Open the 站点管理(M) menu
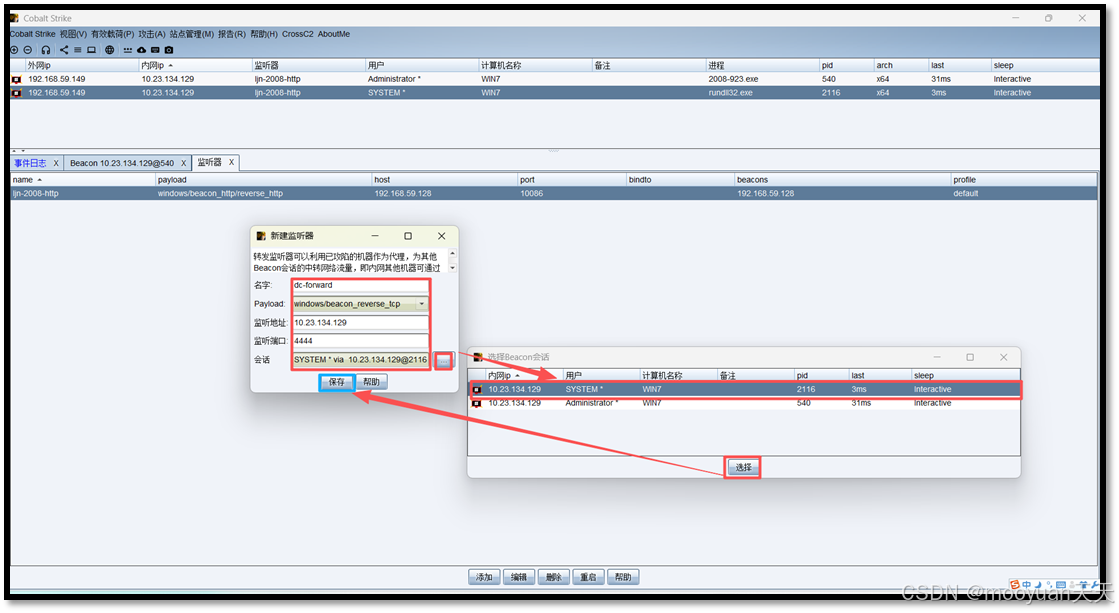This screenshot has width=1119, height=613. [191, 34]
